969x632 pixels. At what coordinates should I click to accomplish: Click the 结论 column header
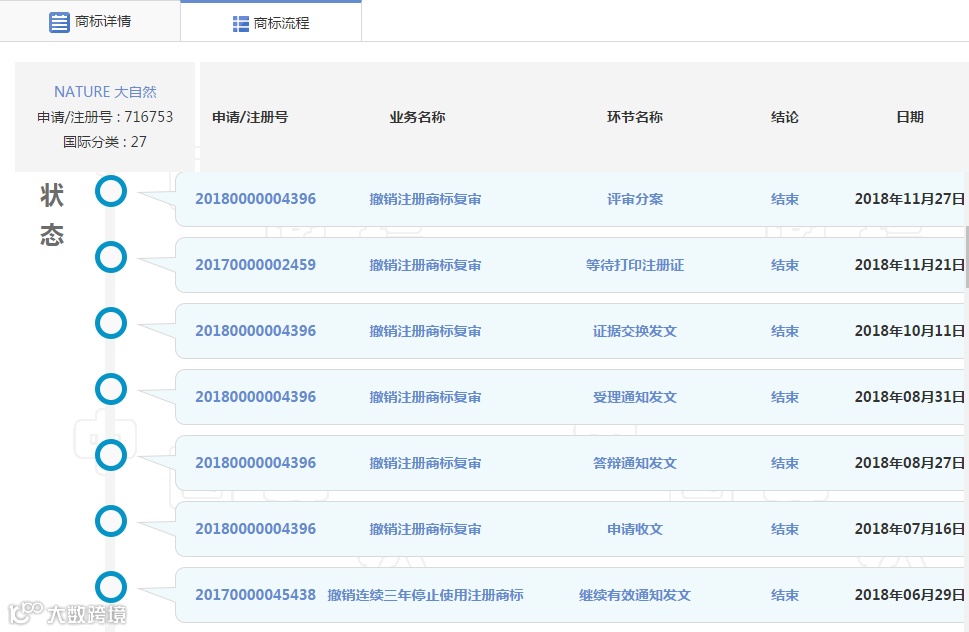(x=785, y=117)
